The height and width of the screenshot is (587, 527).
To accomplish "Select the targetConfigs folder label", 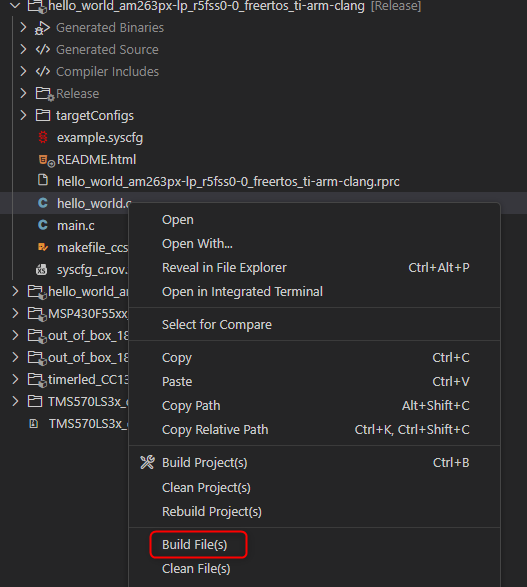I will [95, 116].
